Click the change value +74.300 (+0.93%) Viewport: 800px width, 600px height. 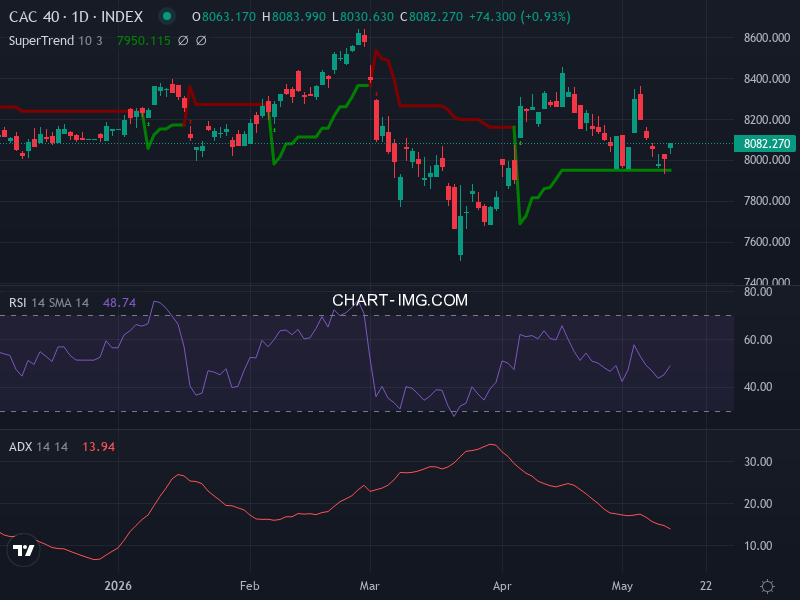519,17
